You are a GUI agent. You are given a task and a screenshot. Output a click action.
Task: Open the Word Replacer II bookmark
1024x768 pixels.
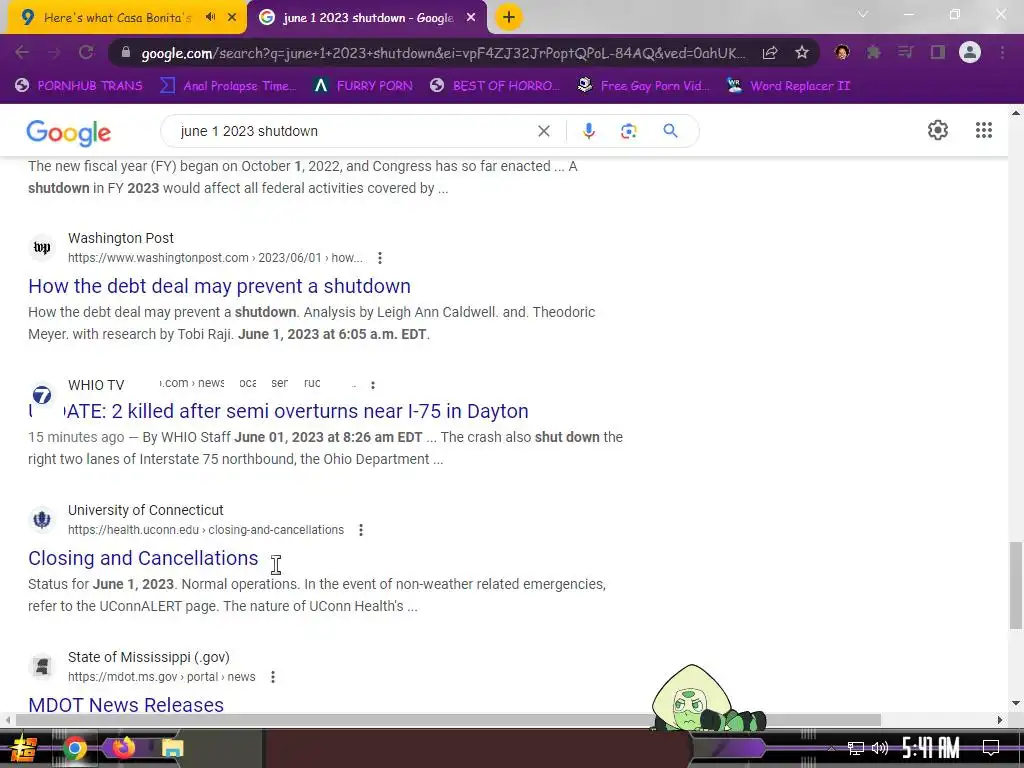click(x=789, y=86)
